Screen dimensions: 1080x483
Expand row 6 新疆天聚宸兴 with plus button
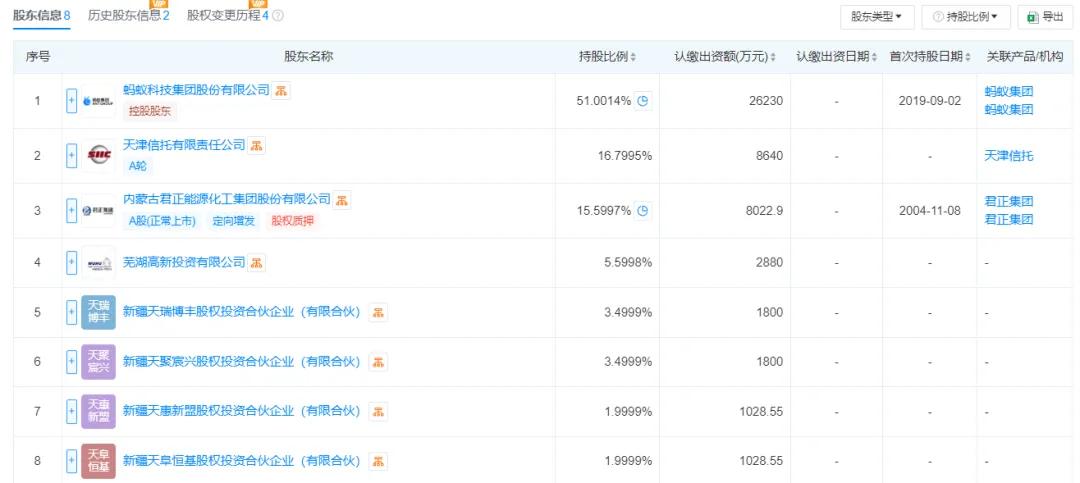72,362
